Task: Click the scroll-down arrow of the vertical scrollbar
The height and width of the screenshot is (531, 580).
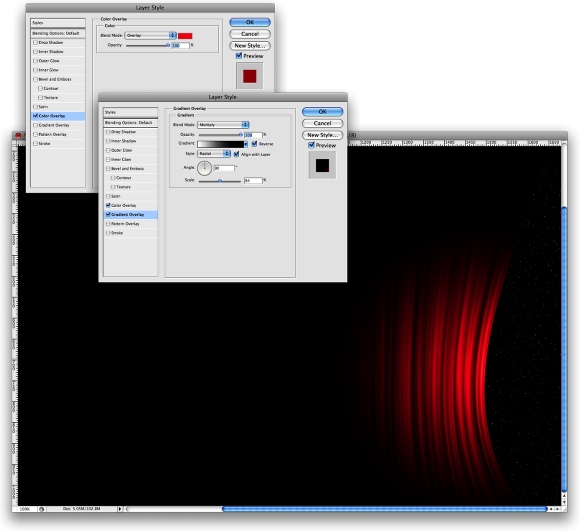Action: [564, 502]
